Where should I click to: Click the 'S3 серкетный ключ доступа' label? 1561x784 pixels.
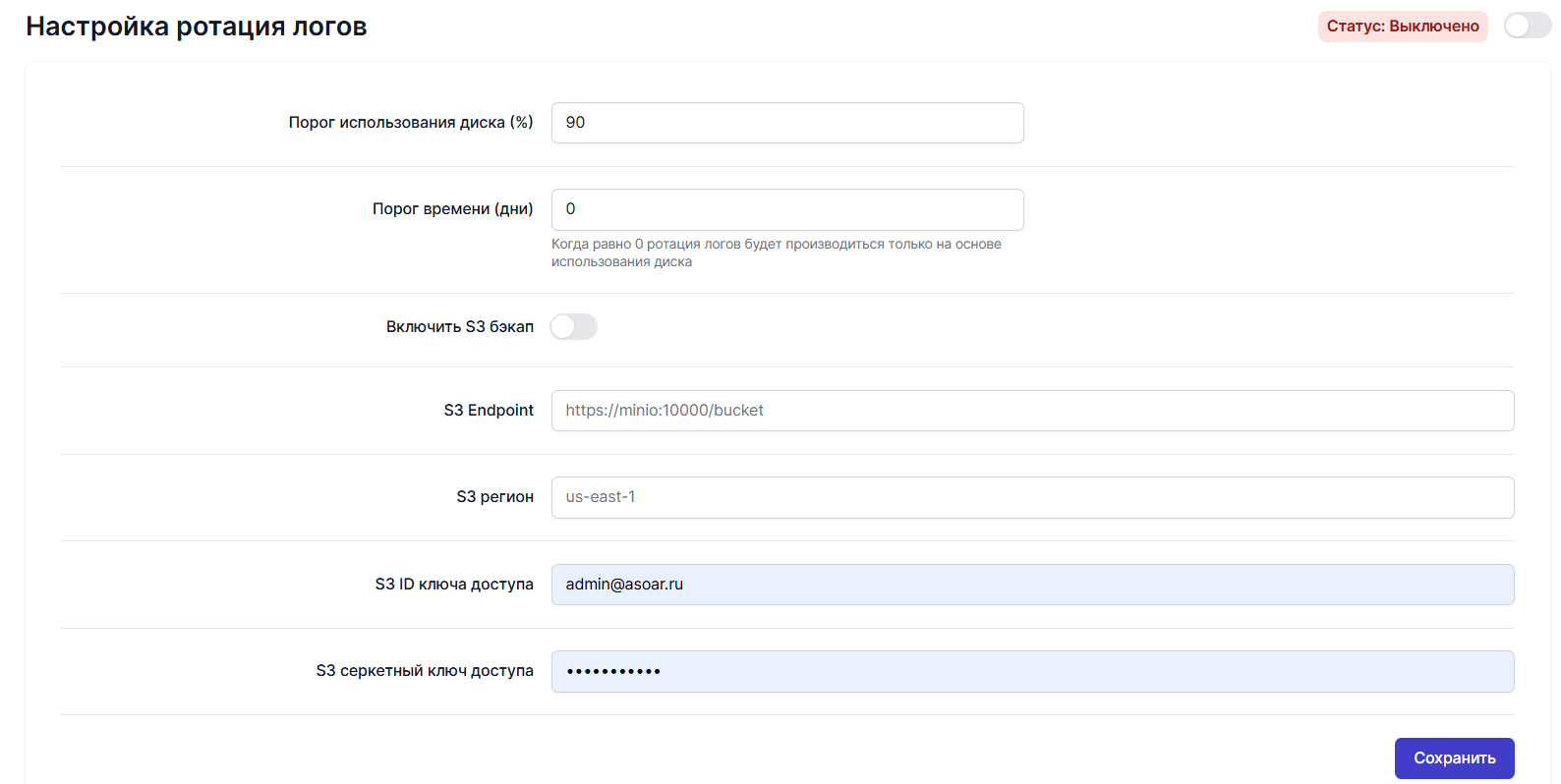(424, 671)
